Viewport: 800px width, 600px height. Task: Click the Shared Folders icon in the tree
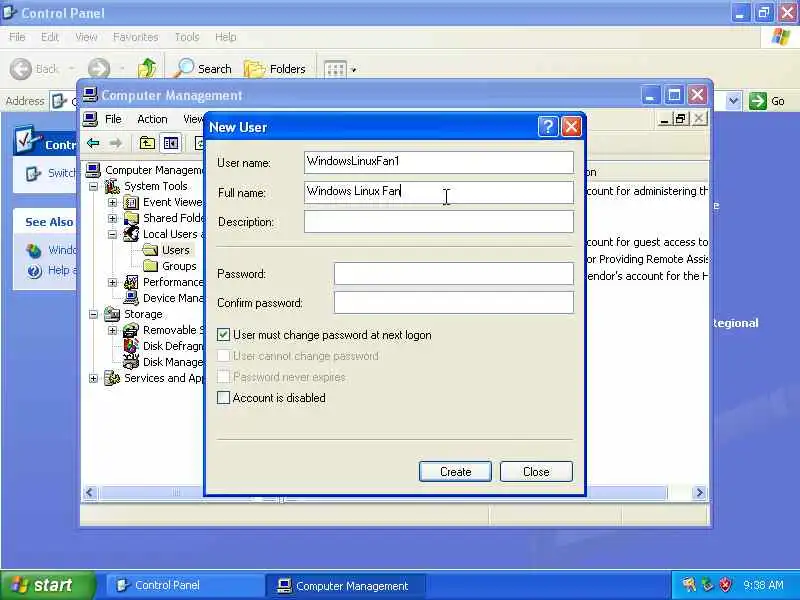(x=131, y=218)
